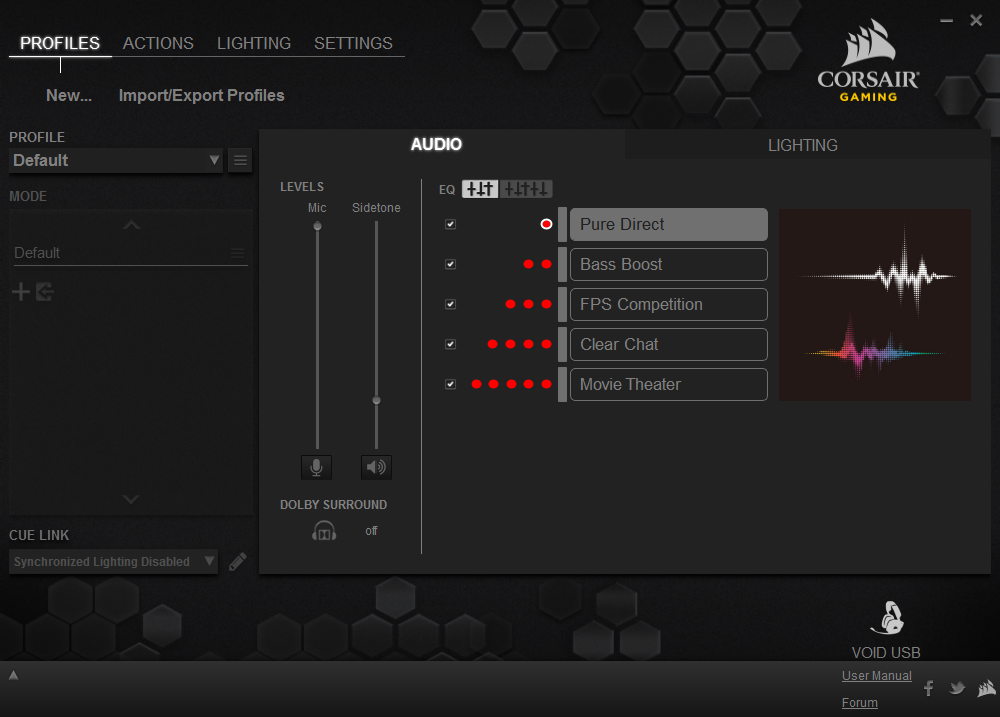The width and height of the screenshot is (1000, 717).
Task: Open the ACTIONS top menu tab
Action: tap(158, 43)
